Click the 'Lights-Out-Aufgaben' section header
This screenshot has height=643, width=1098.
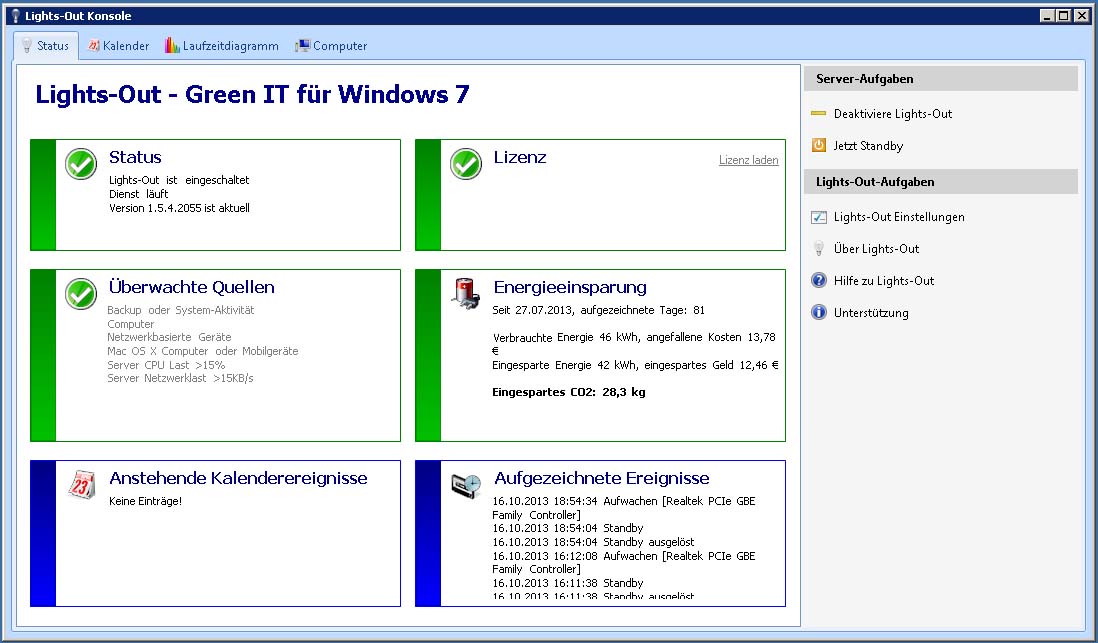pyautogui.click(x=940, y=182)
